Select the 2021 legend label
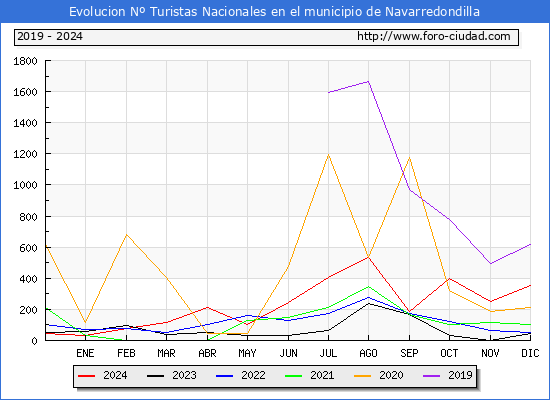 322,375
